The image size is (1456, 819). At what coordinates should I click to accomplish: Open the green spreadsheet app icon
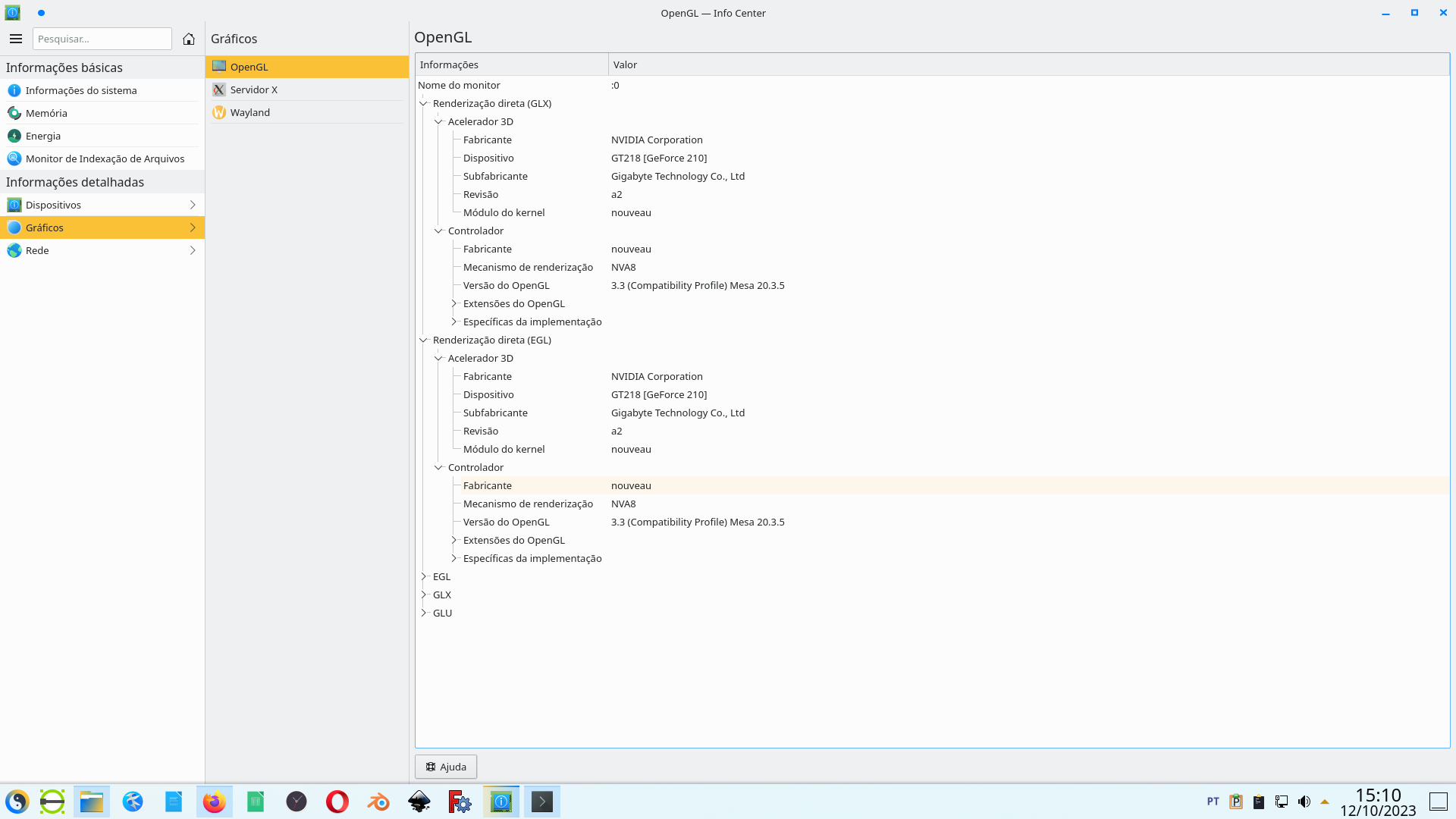pos(256,802)
